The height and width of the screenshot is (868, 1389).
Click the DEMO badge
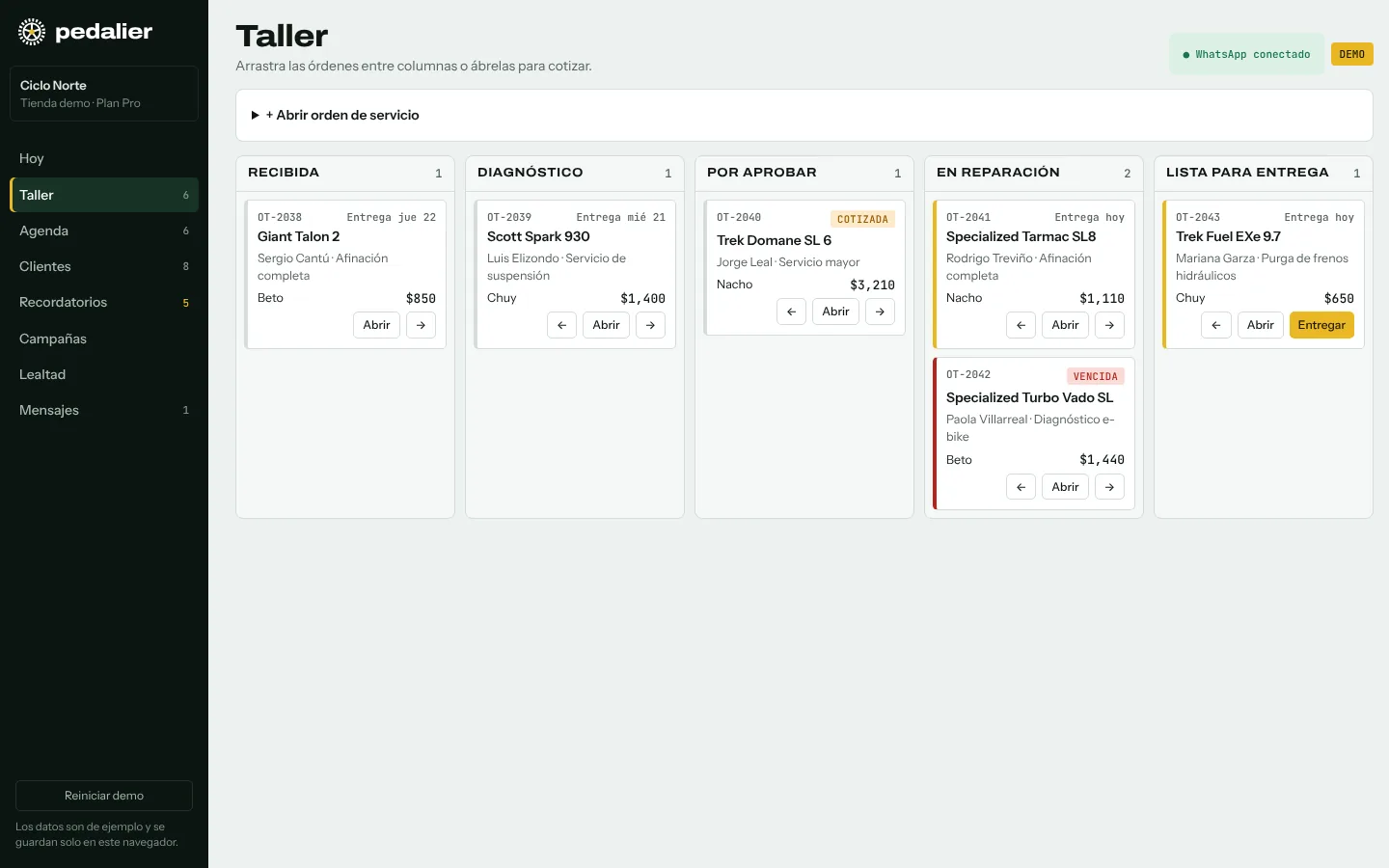[1351, 54]
